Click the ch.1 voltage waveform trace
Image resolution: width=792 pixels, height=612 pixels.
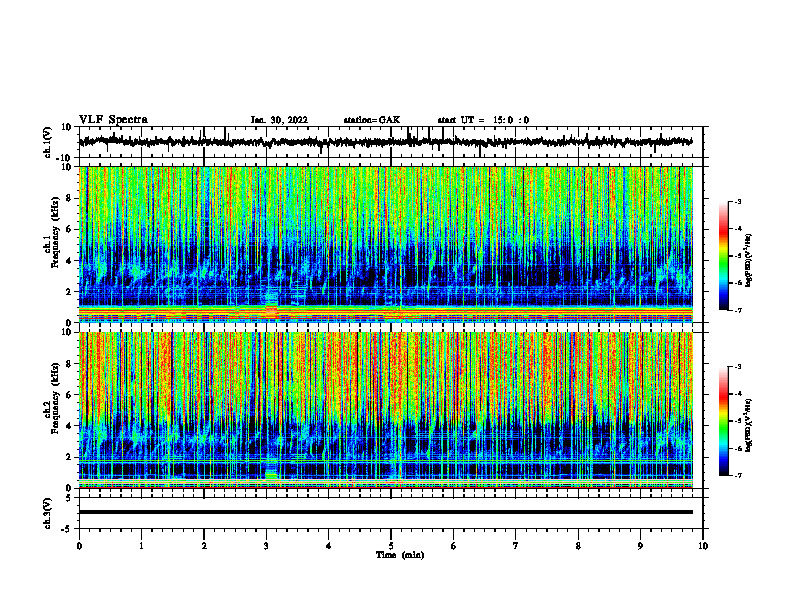385,142
